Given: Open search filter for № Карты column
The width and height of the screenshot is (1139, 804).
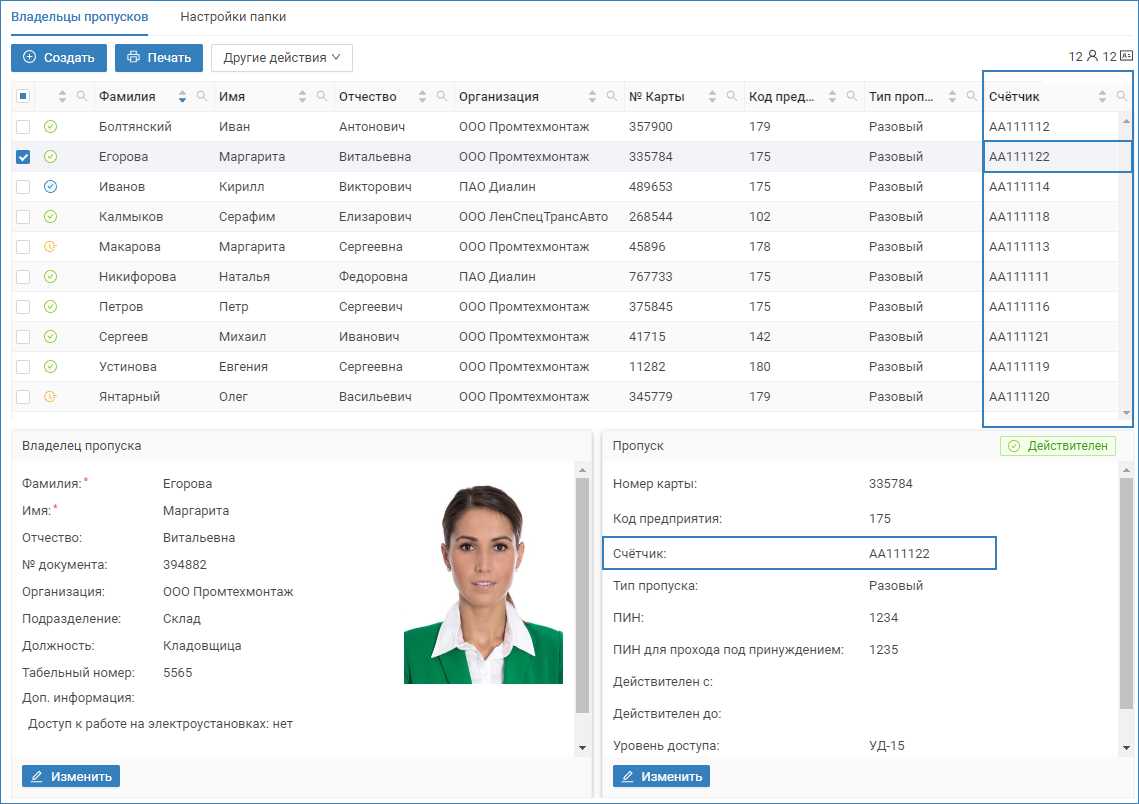Looking at the screenshot, I should coord(731,97).
